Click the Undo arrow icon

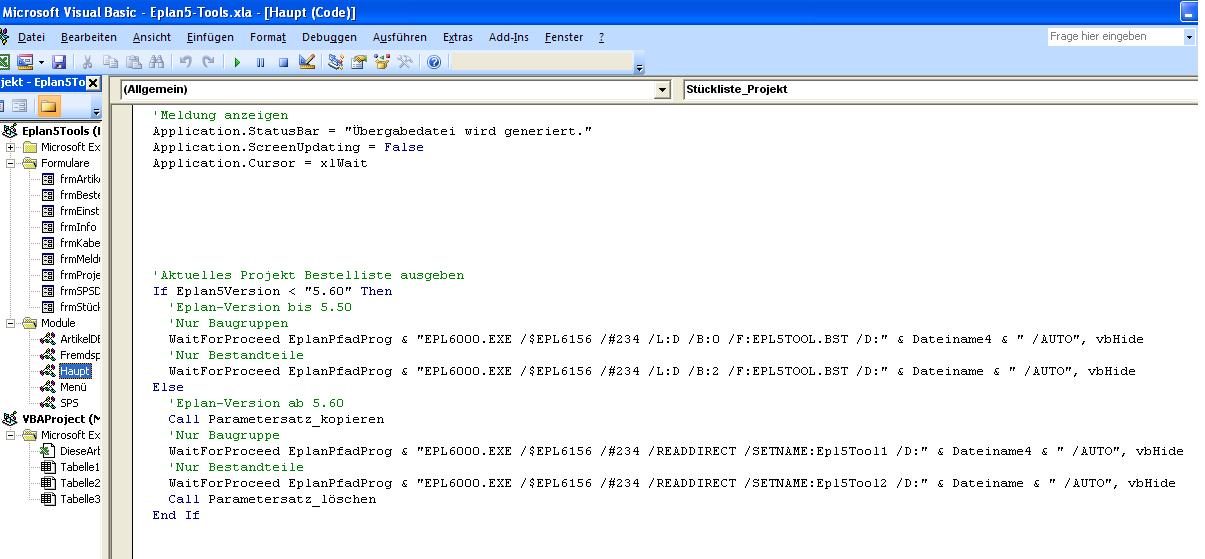186,62
